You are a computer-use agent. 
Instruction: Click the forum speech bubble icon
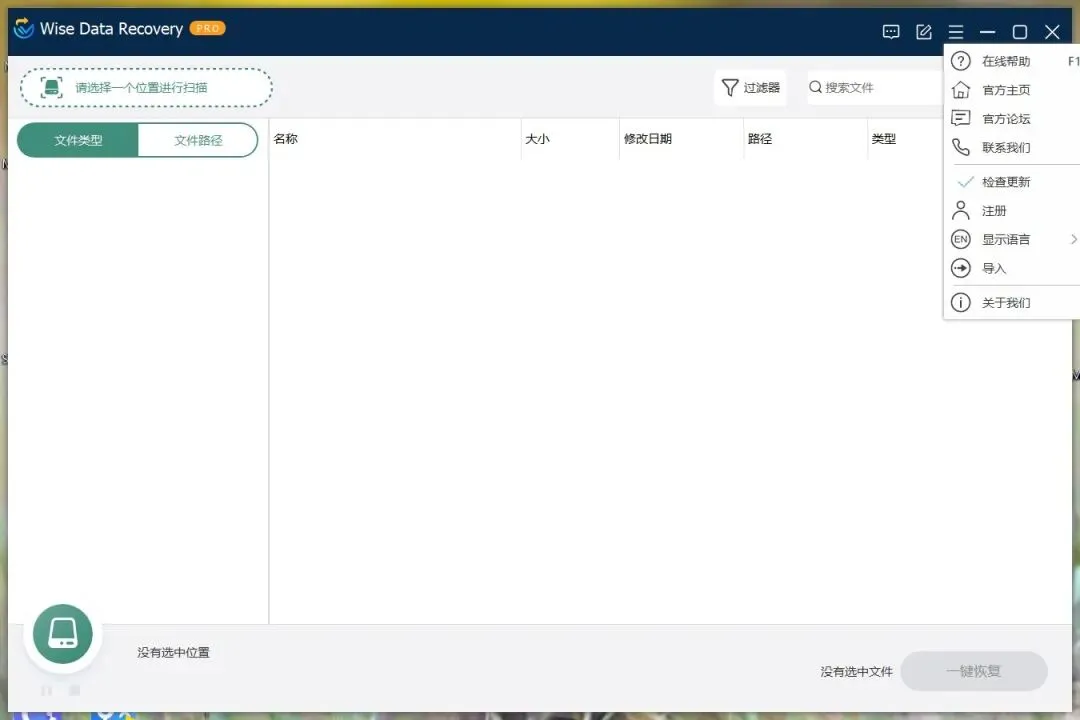tap(960, 119)
